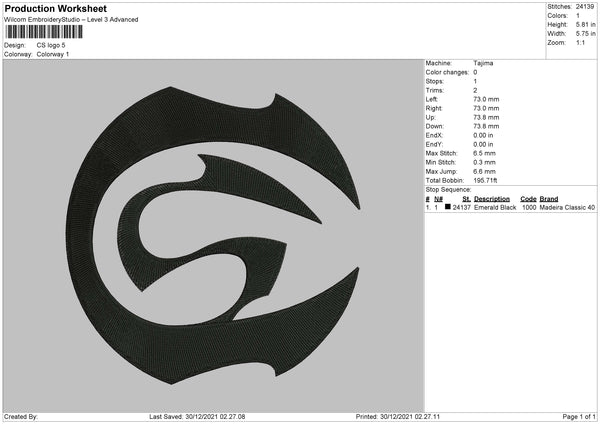
Task: Click the N# column header
Action: [438, 199]
